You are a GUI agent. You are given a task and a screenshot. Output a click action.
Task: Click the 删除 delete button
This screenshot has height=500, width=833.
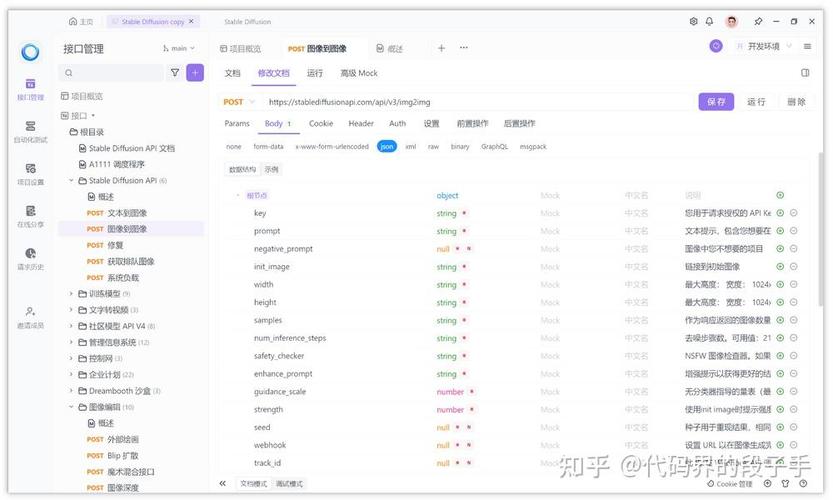click(x=796, y=101)
